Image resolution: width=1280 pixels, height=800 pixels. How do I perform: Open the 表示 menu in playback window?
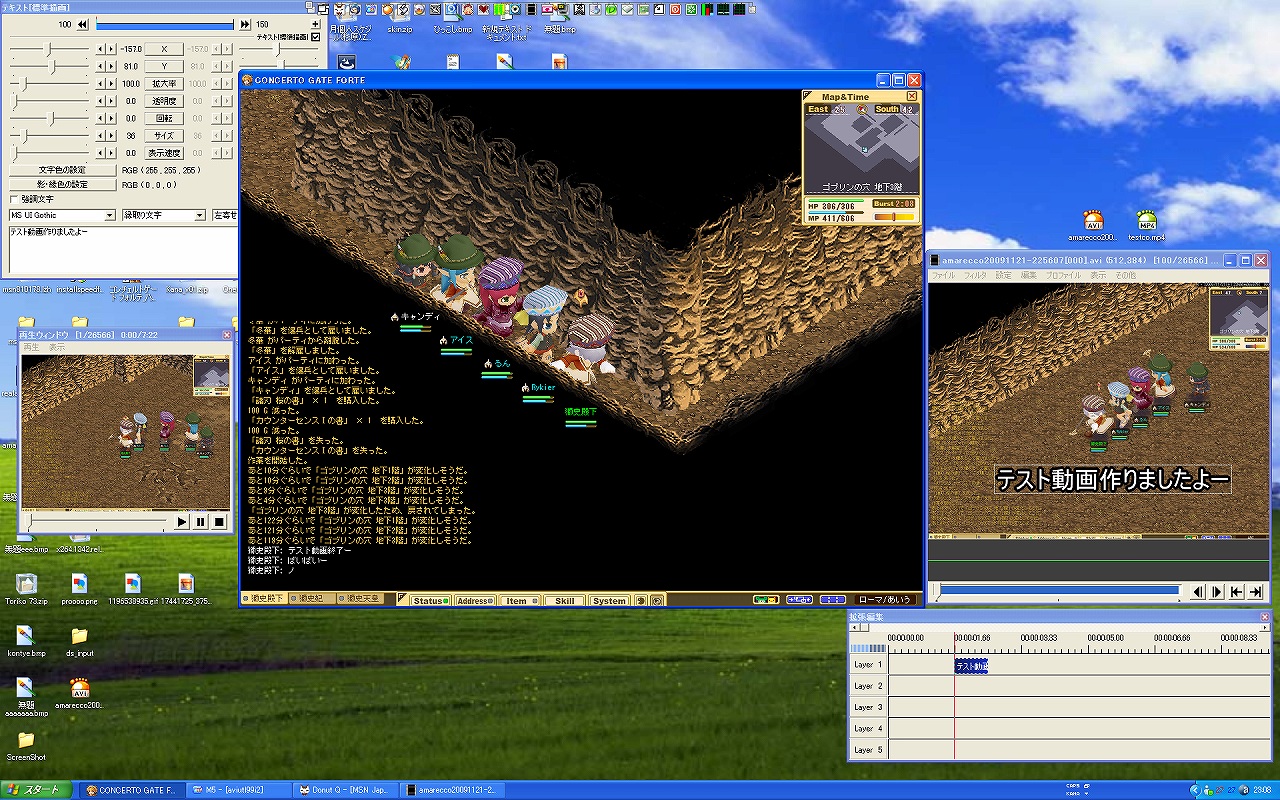(x=57, y=347)
